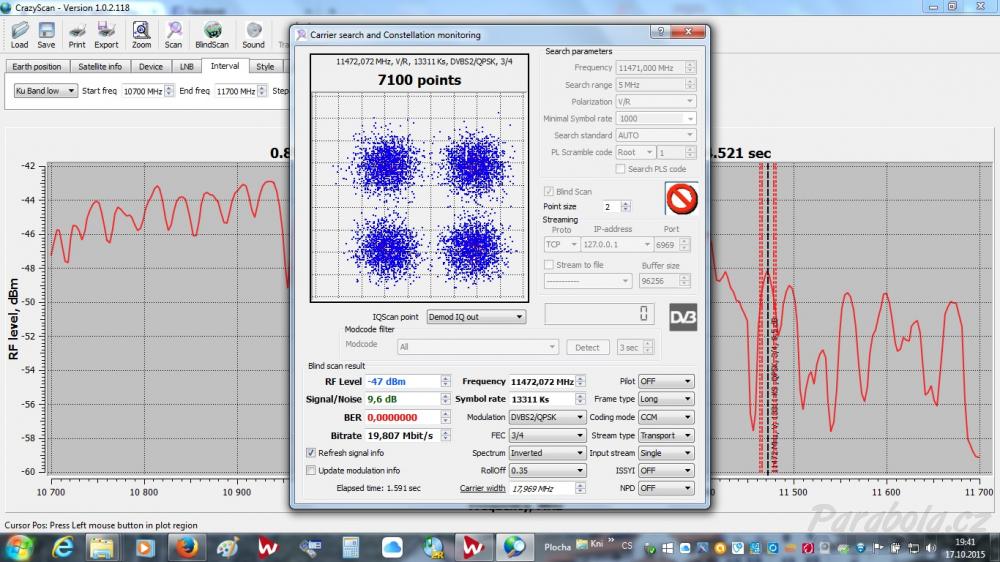Open IQScan point Demod IQ out dropdown
Image resolution: width=1000 pixels, height=562 pixels.
(x=476, y=316)
